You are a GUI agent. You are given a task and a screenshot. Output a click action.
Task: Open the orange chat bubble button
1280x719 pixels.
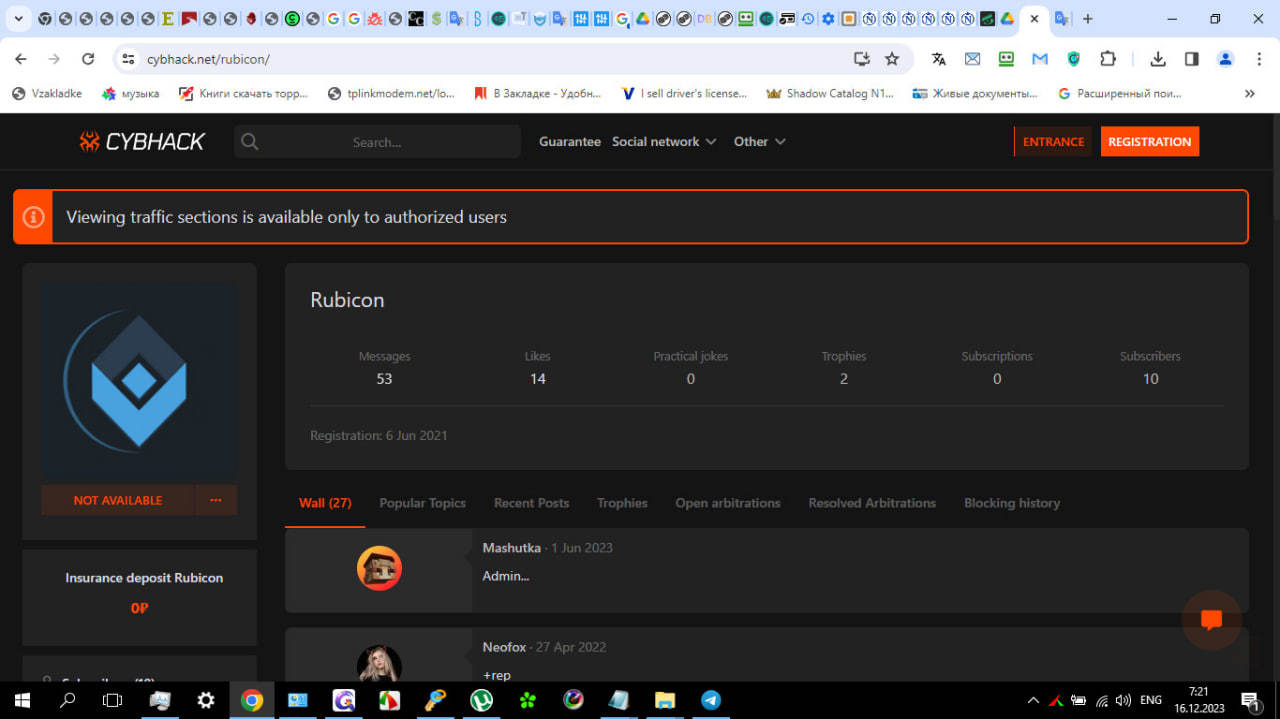(1212, 620)
